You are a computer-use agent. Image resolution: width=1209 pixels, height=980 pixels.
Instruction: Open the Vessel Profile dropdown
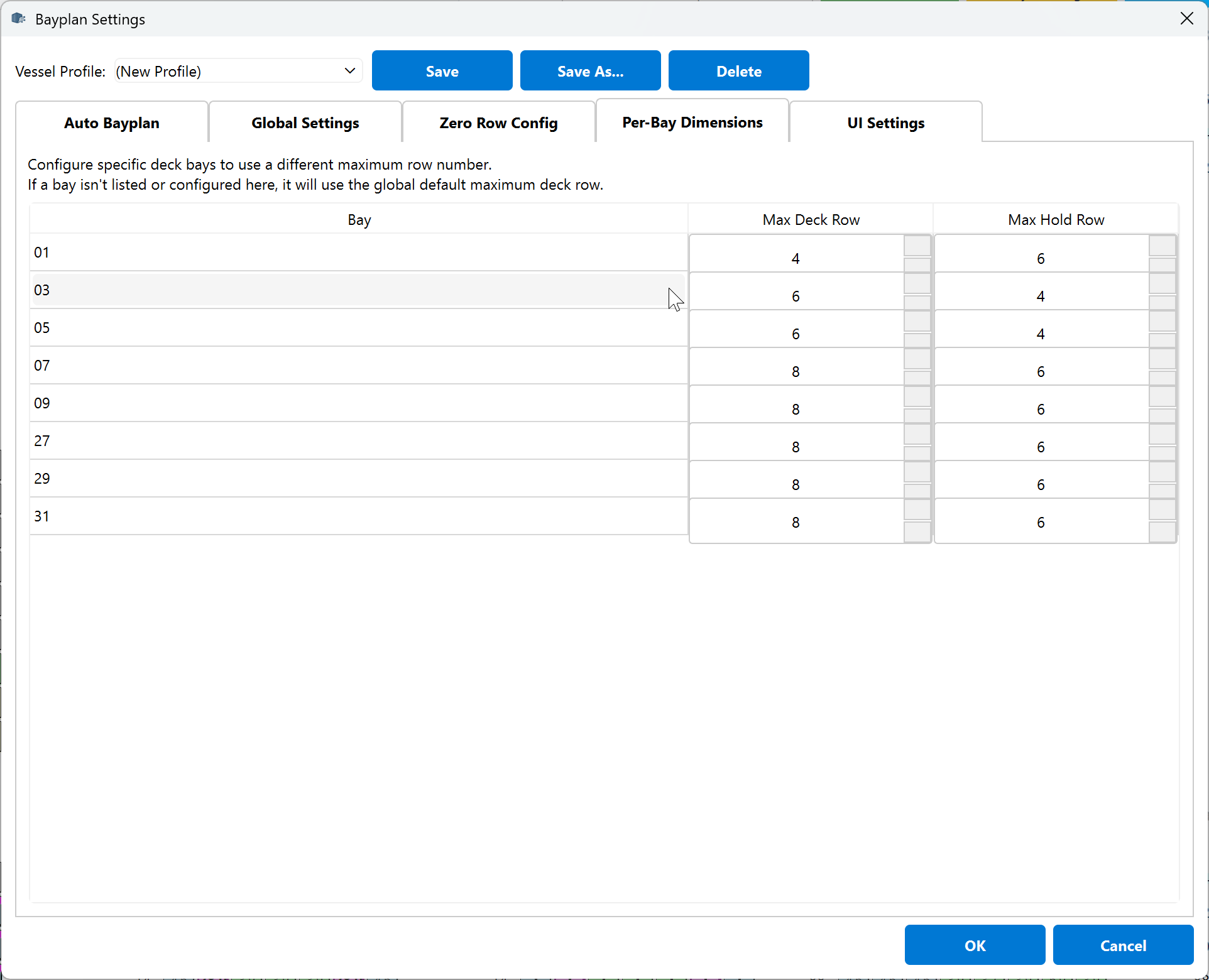click(238, 71)
